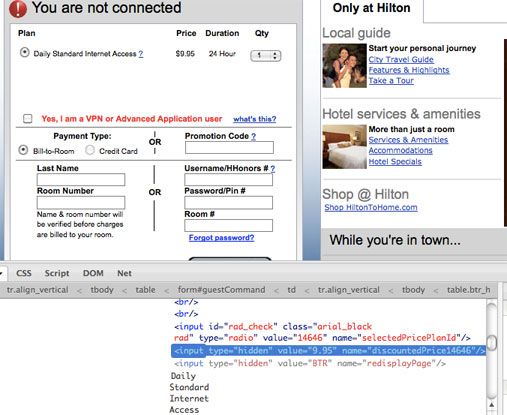Switch to the DOM tab in Firebug
Image resolution: width=507 pixels, height=415 pixels.
(93, 273)
